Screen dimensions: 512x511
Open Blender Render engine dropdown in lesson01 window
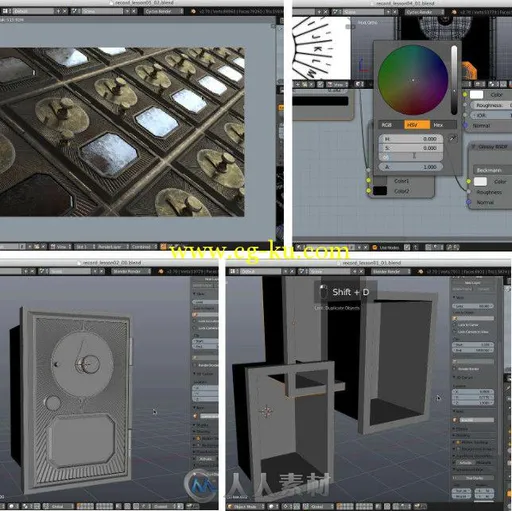tap(391, 271)
